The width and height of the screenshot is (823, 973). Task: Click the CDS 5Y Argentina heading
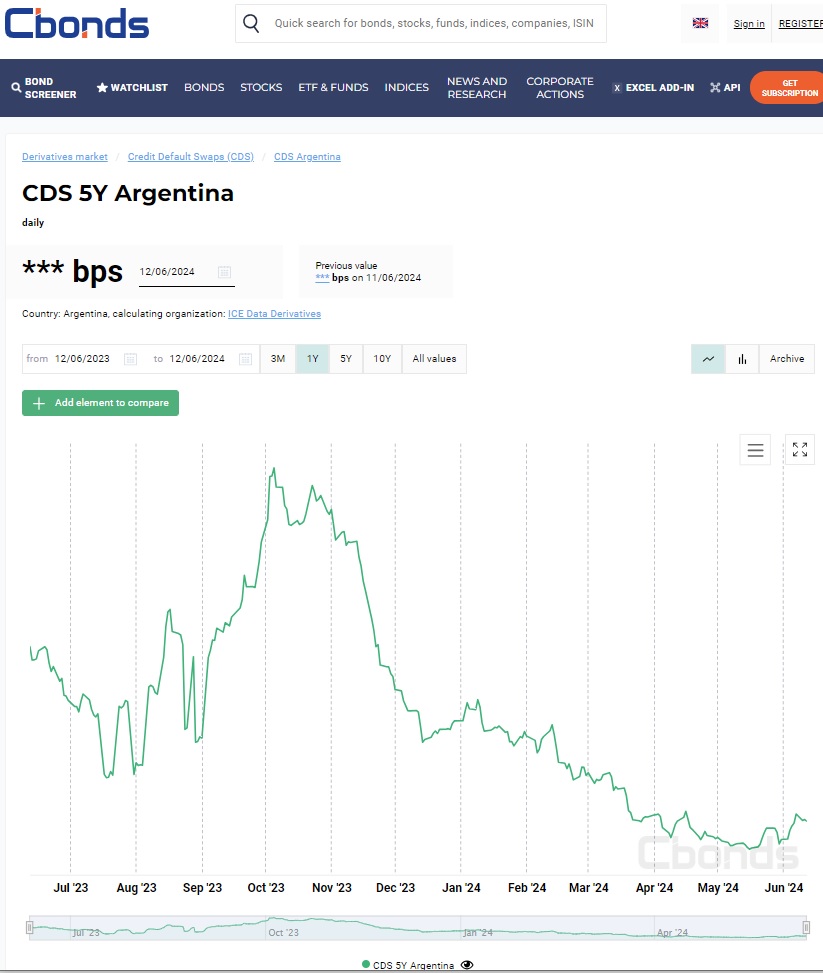point(128,193)
